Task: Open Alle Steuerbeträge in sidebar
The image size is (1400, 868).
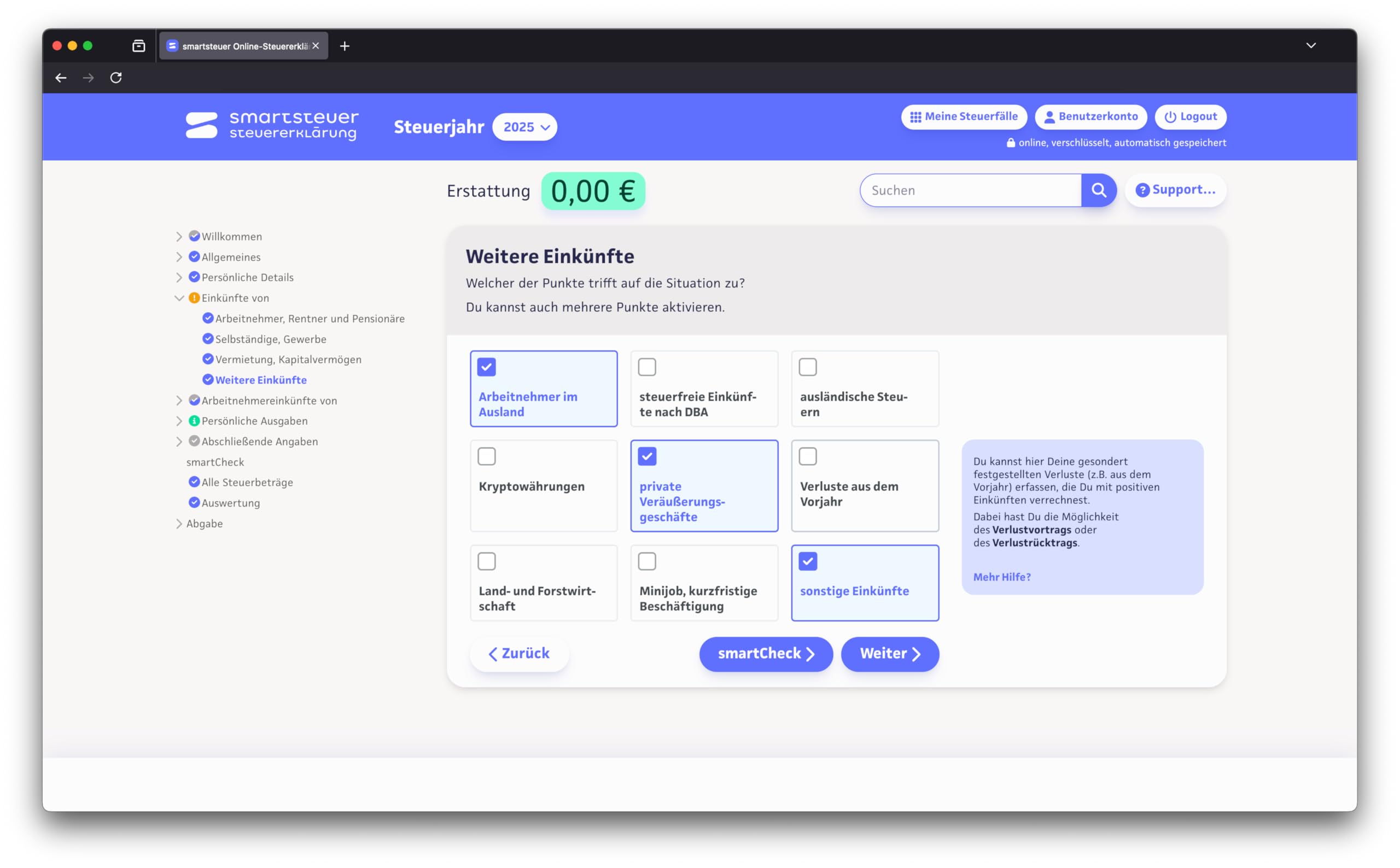Action: click(x=248, y=482)
